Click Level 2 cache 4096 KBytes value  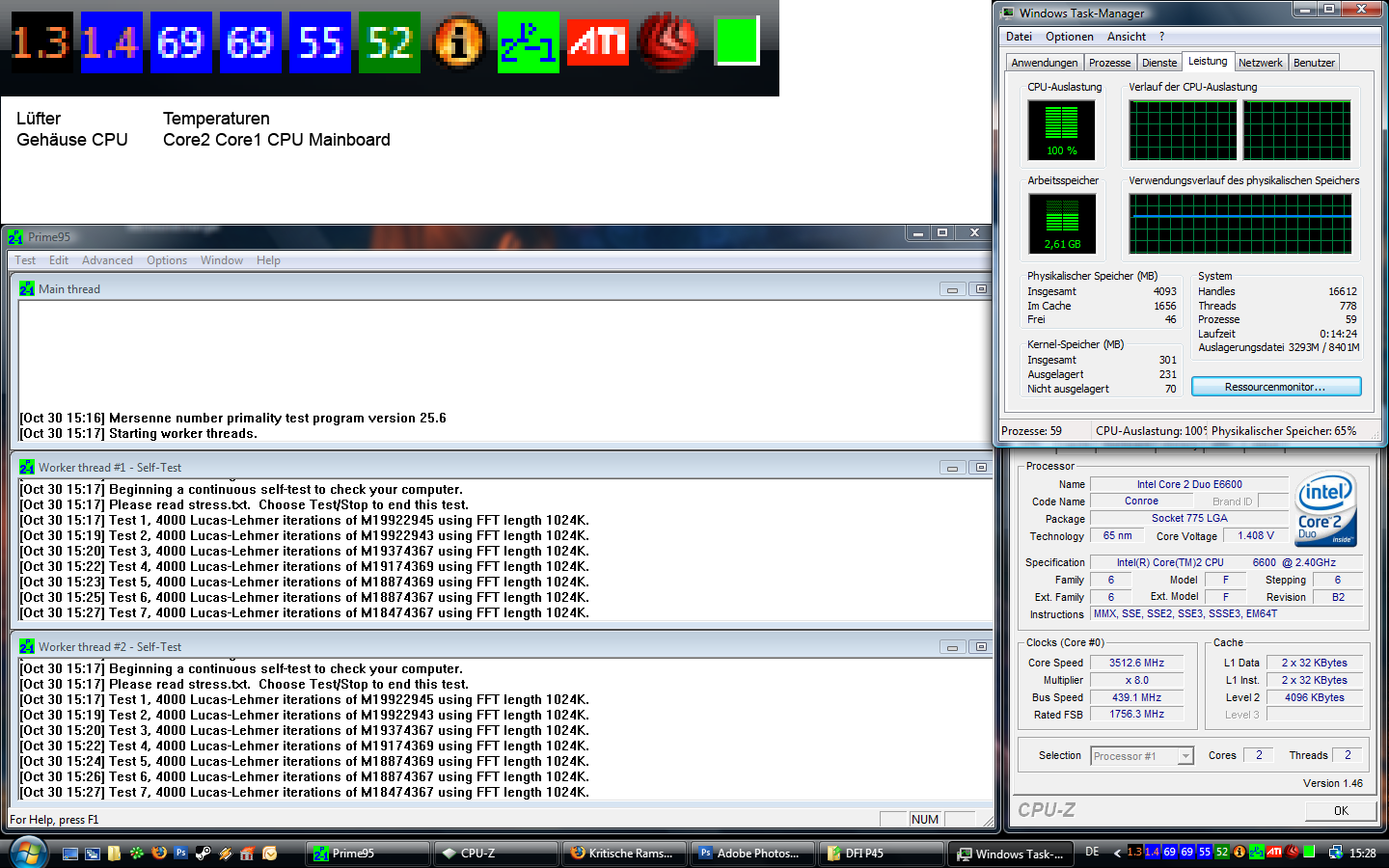coord(1314,697)
